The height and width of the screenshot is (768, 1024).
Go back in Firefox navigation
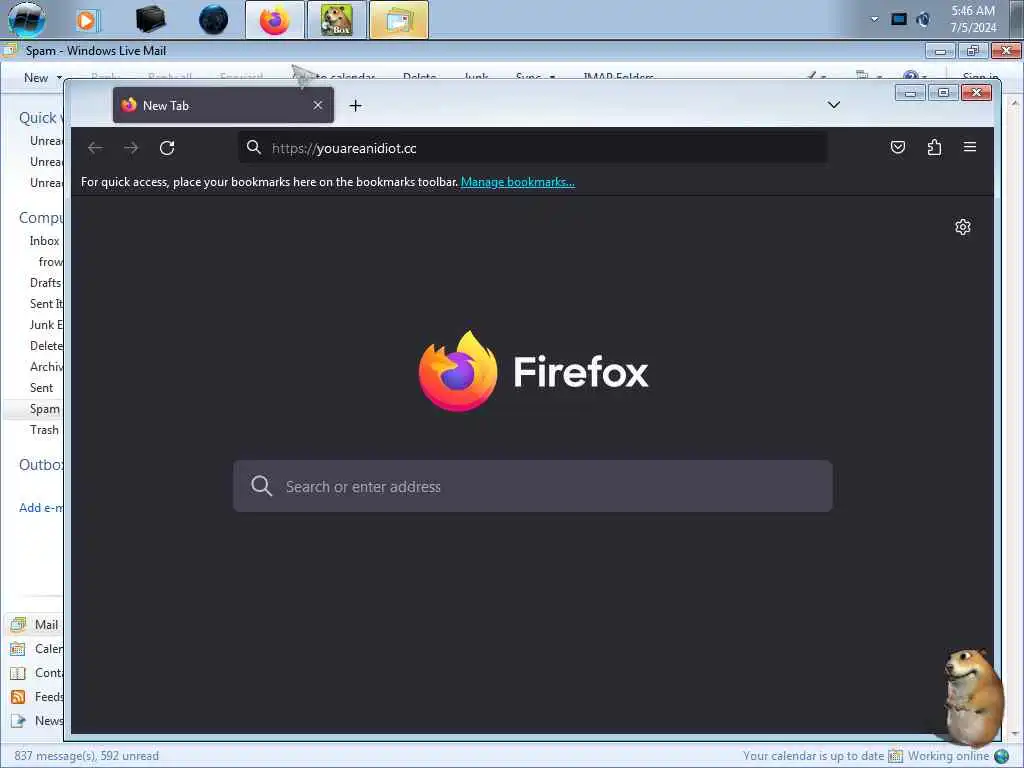(x=95, y=148)
